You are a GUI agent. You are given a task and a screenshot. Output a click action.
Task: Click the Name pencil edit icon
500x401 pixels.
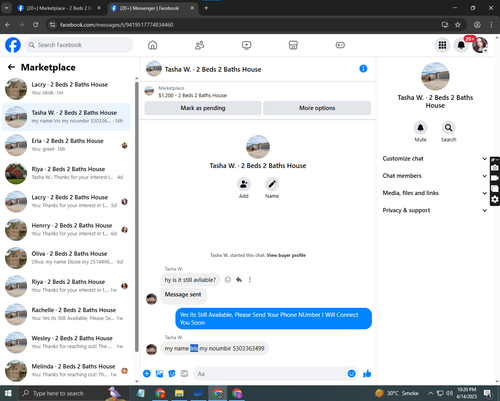272,184
